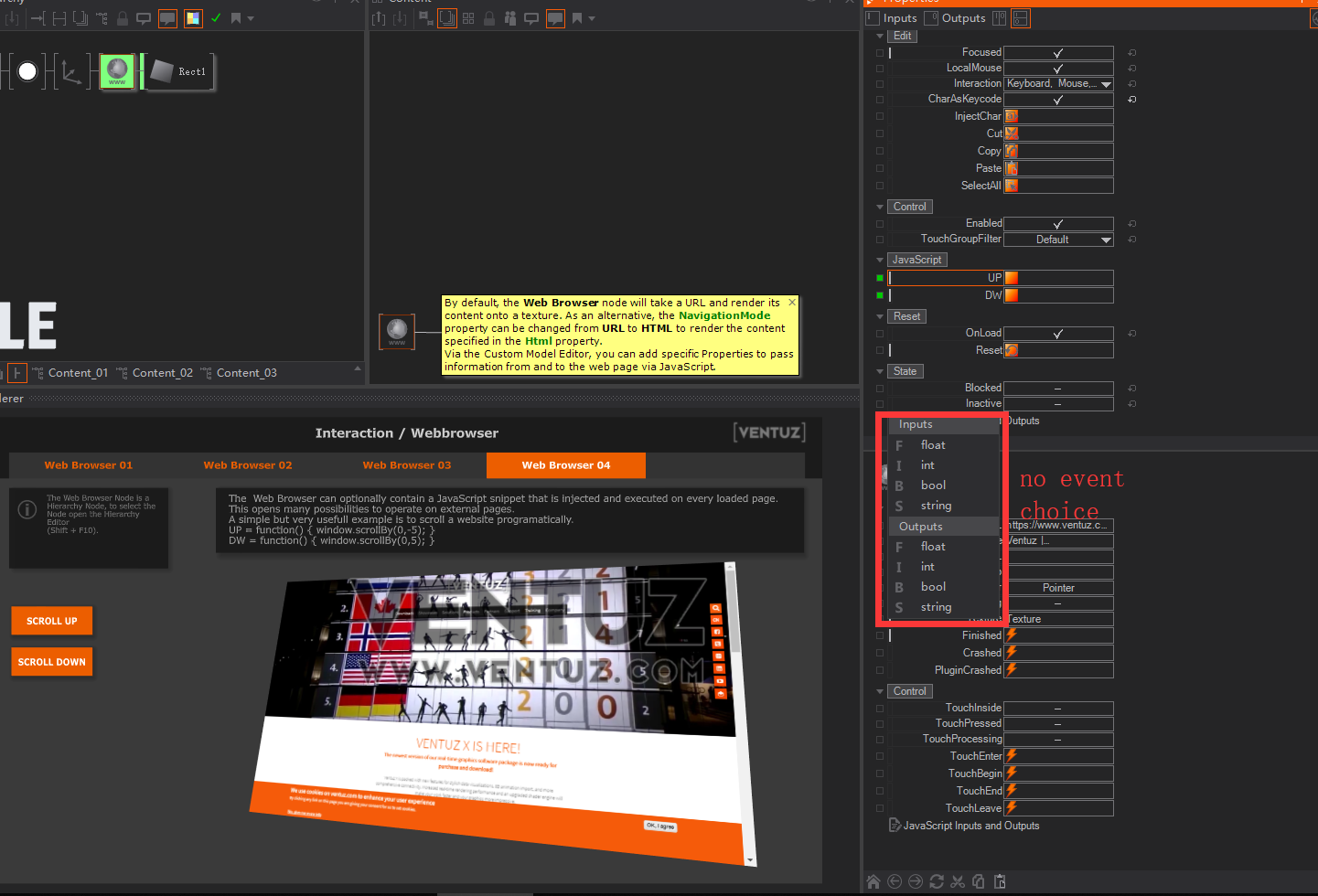Close the yellow Web Browser note
The height and width of the screenshot is (896, 1318).
click(792, 303)
